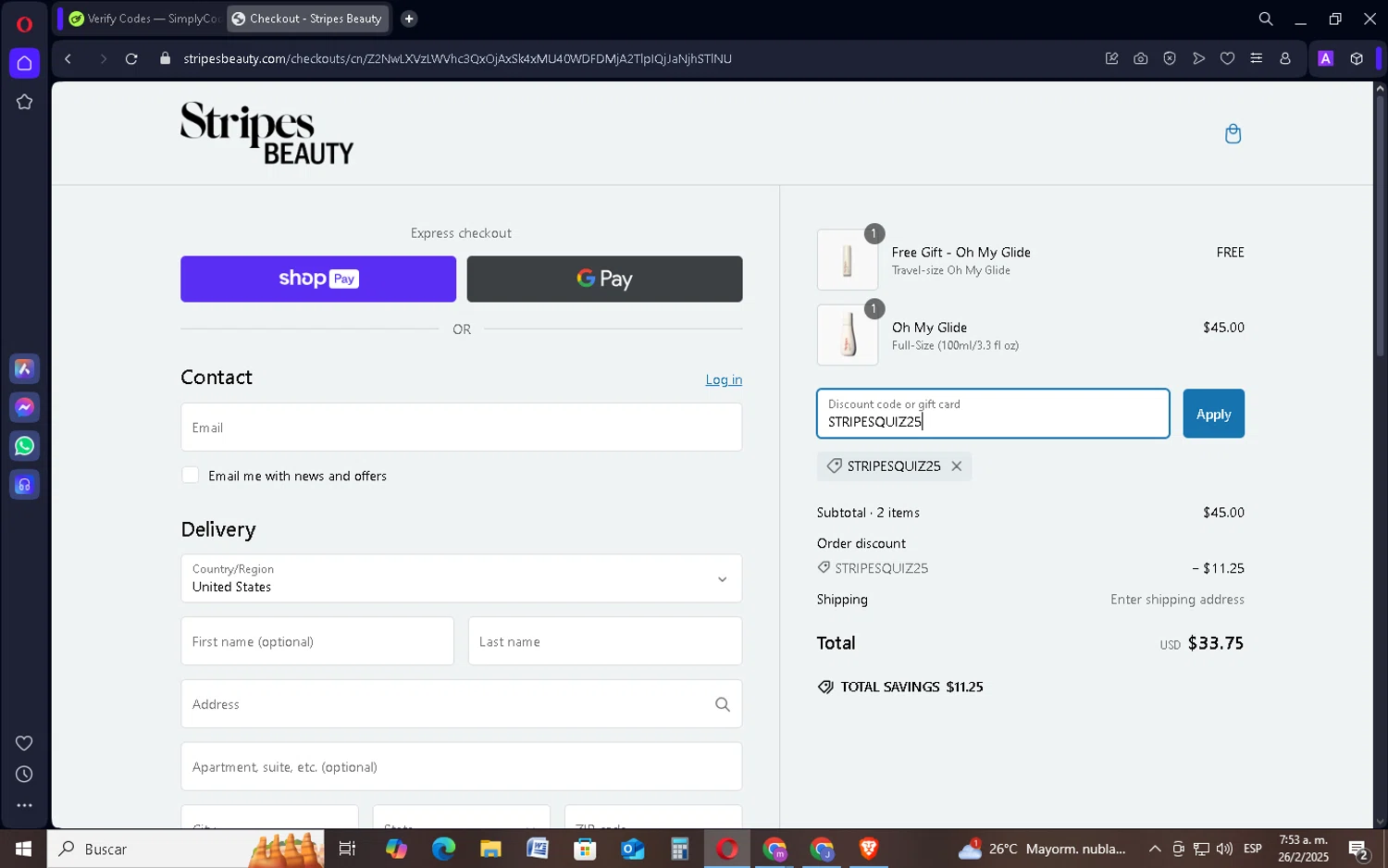
Task: Remove the STRIPESQUIZ25 discount tag
Action: pos(957,466)
